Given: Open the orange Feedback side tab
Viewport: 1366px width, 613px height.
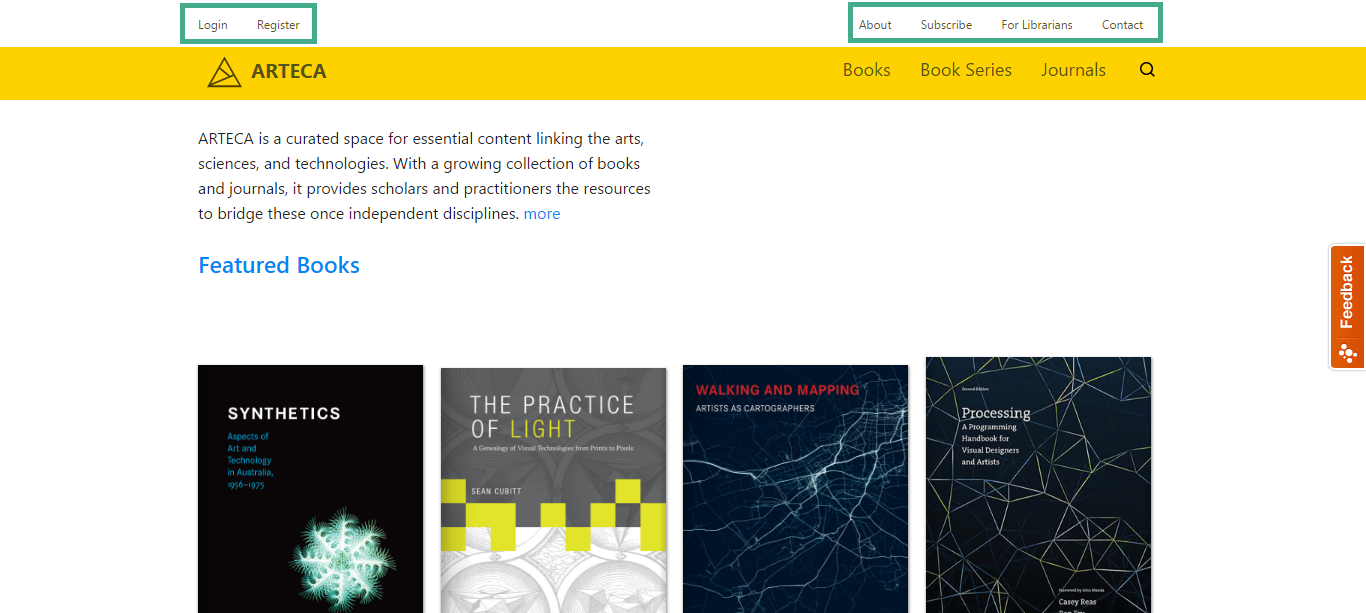Looking at the screenshot, I should pyautogui.click(x=1347, y=292).
